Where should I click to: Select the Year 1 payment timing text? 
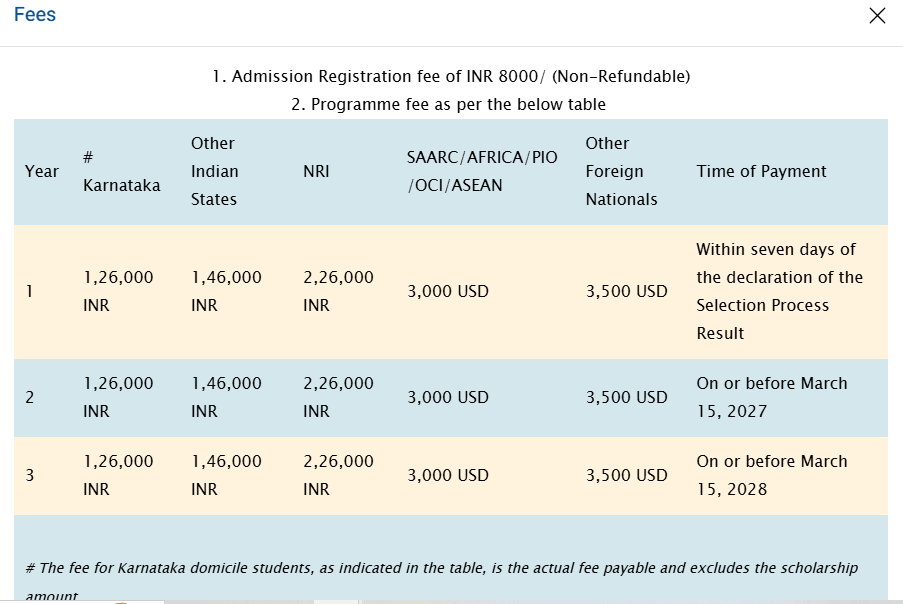point(779,291)
